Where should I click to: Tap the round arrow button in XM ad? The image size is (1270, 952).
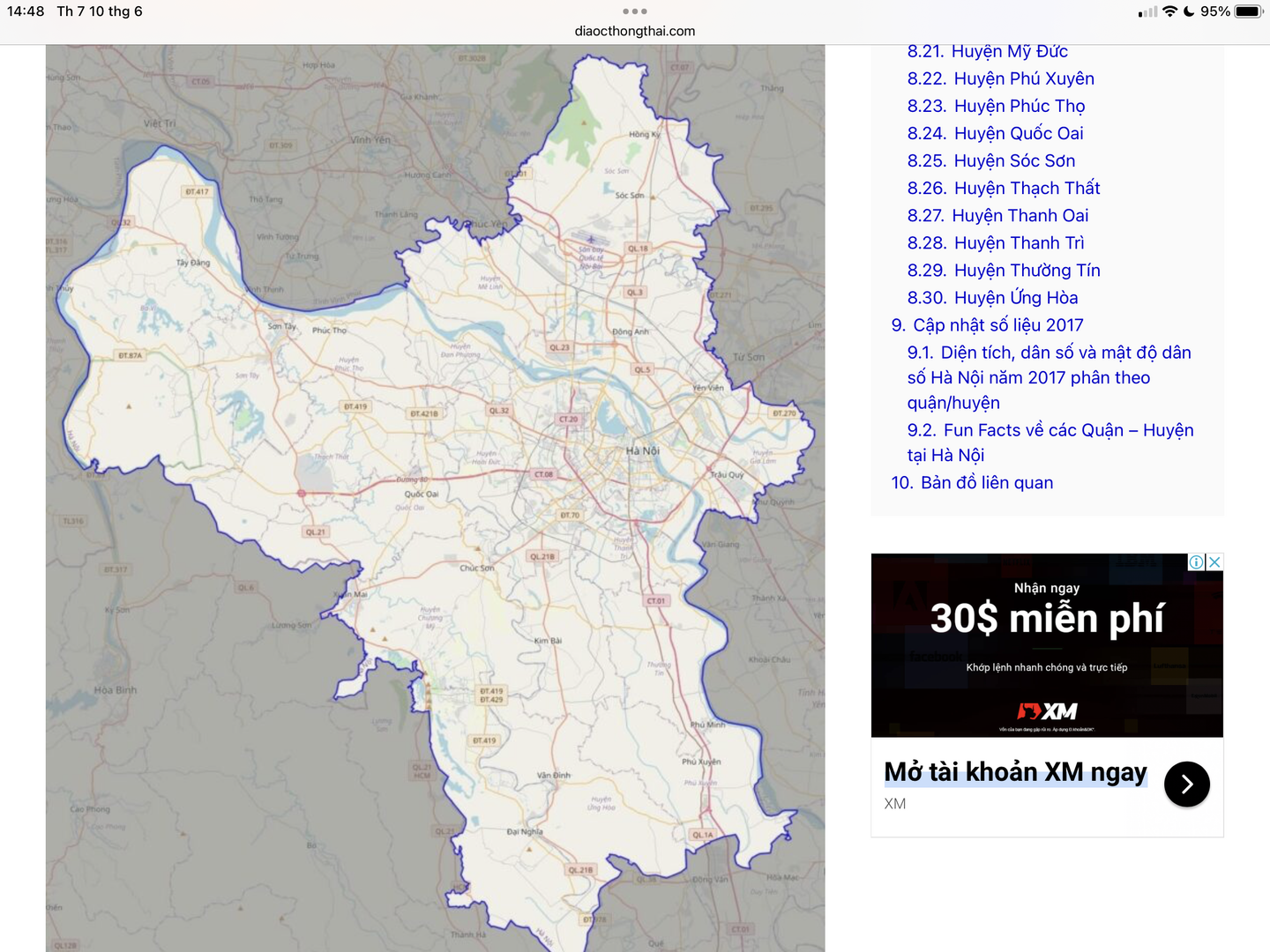coord(1186,784)
